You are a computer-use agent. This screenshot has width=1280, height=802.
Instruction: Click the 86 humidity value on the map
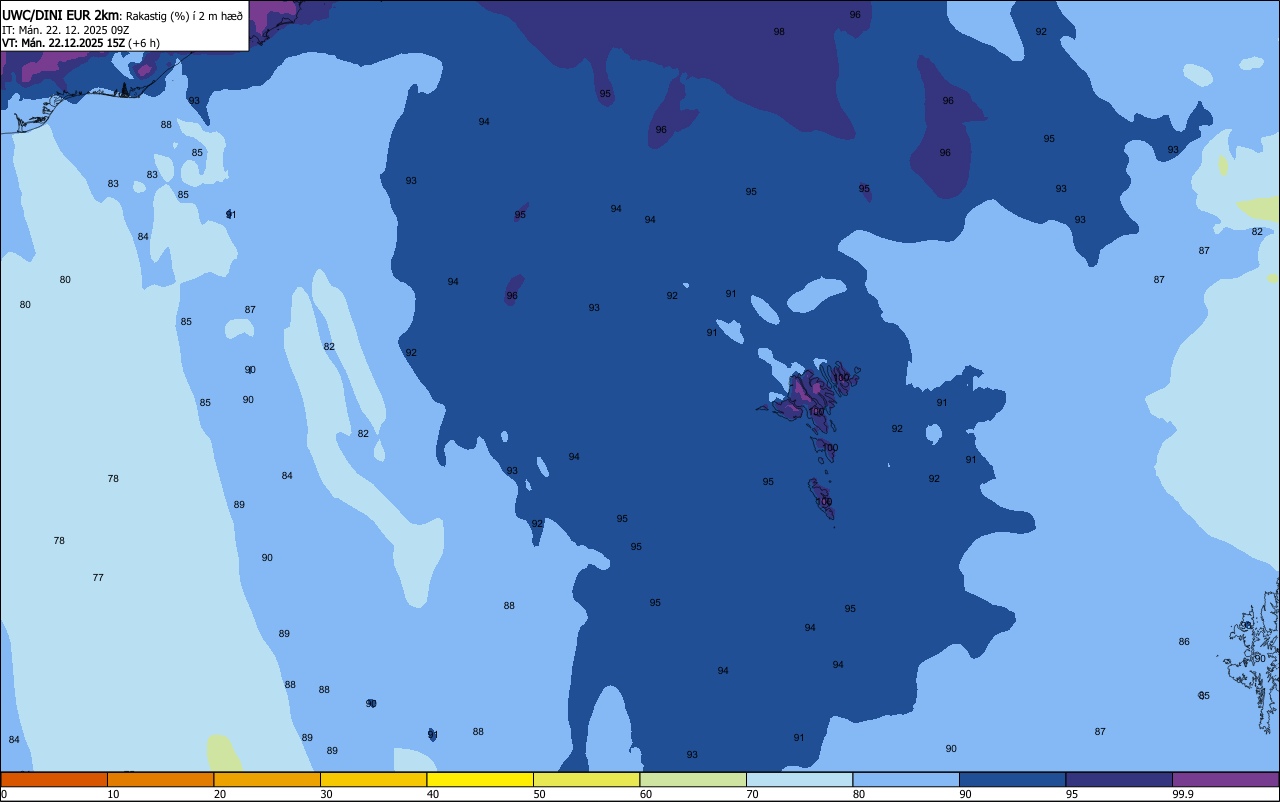[1184, 642]
